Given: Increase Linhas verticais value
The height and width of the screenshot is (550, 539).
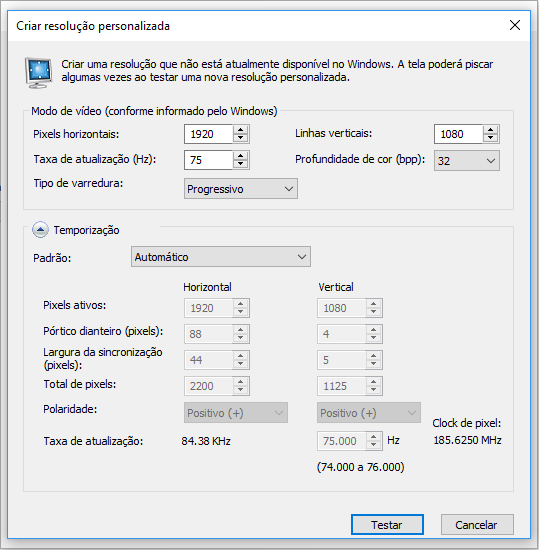Looking at the screenshot, I should pyautogui.click(x=490, y=130).
